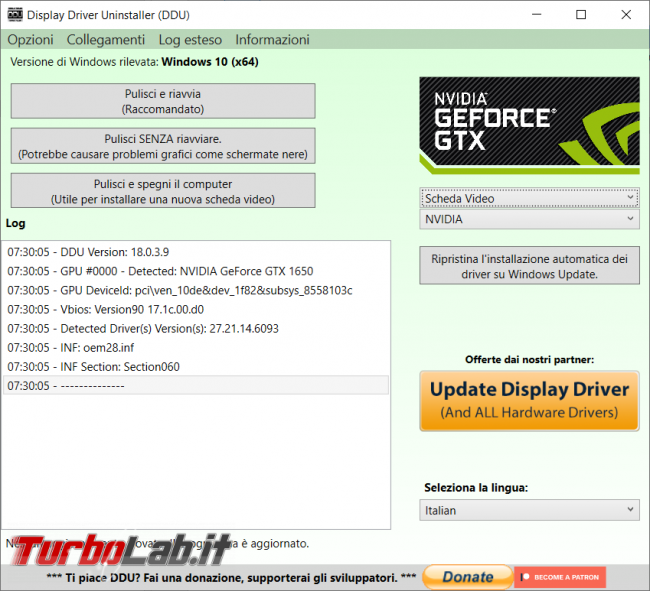Image resolution: width=650 pixels, height=591 pixels.
Task: Minimize the DDU window
Action: pos(537,15)
